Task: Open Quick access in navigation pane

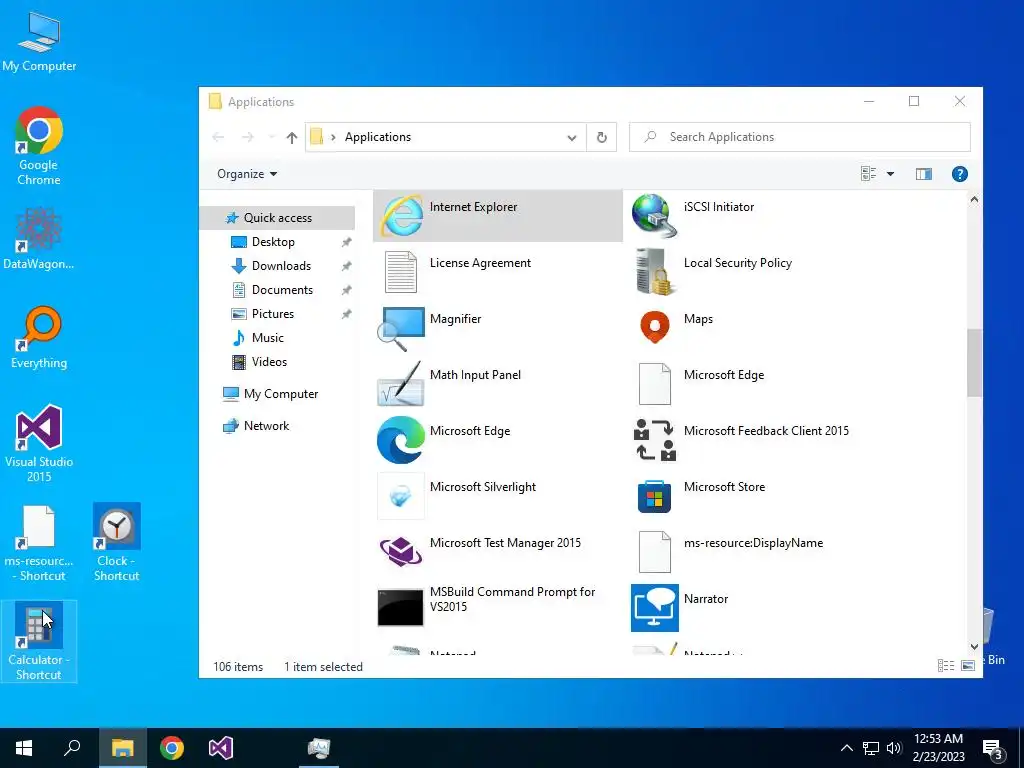Action: 278,217
